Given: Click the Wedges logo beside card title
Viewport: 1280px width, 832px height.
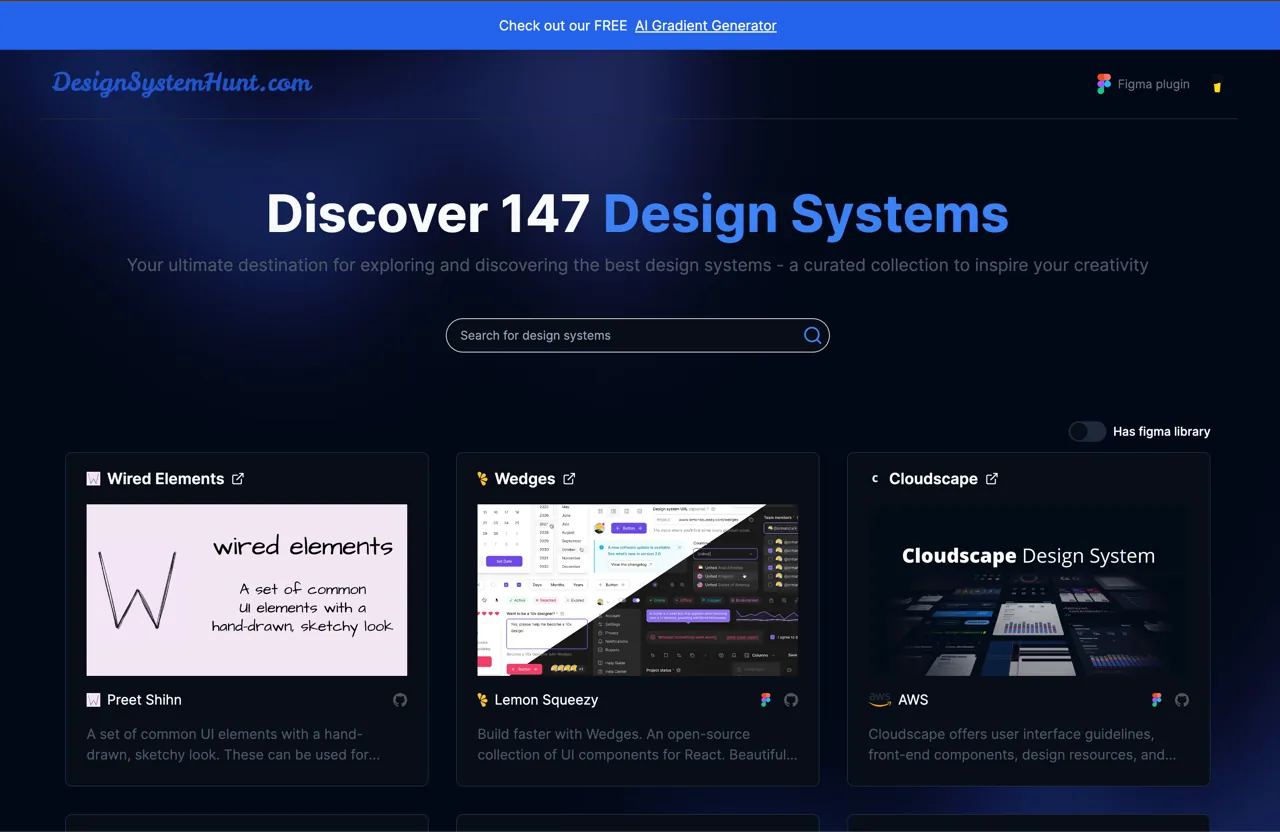Looking at the screenshot, I should [x=483, y=479].
